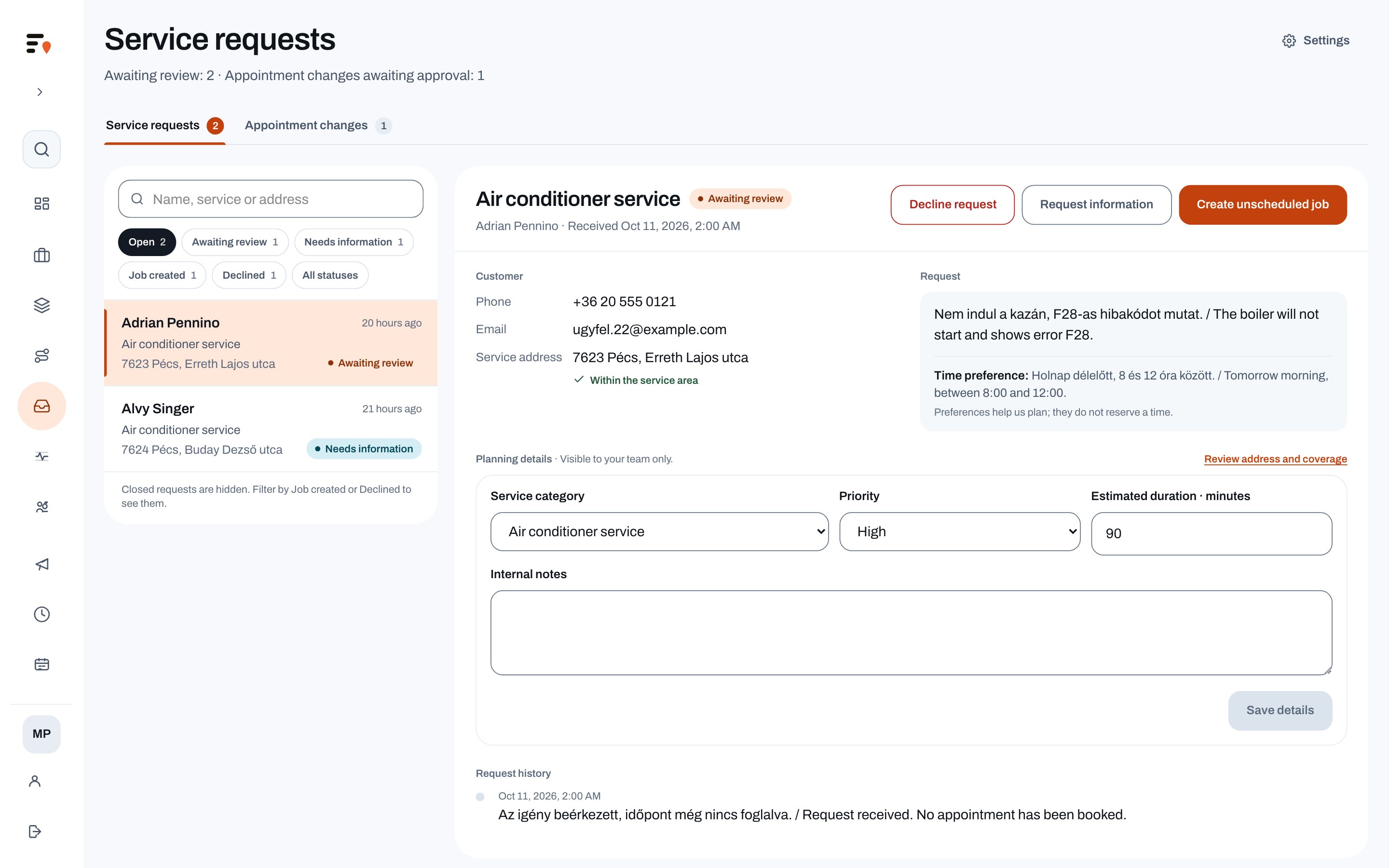Open the clock time tracking icon
Image resolution: width=1389 pixels, height=868 pixels.
coord(41,614)
